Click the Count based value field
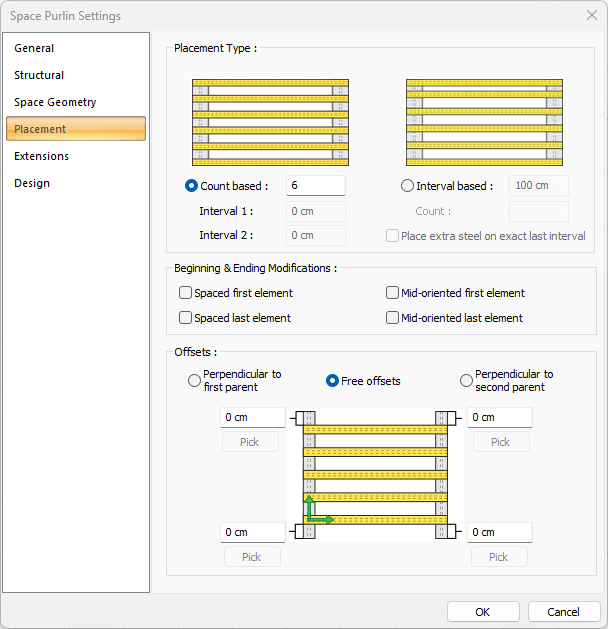The image size is (608, 629). (315, 186)
